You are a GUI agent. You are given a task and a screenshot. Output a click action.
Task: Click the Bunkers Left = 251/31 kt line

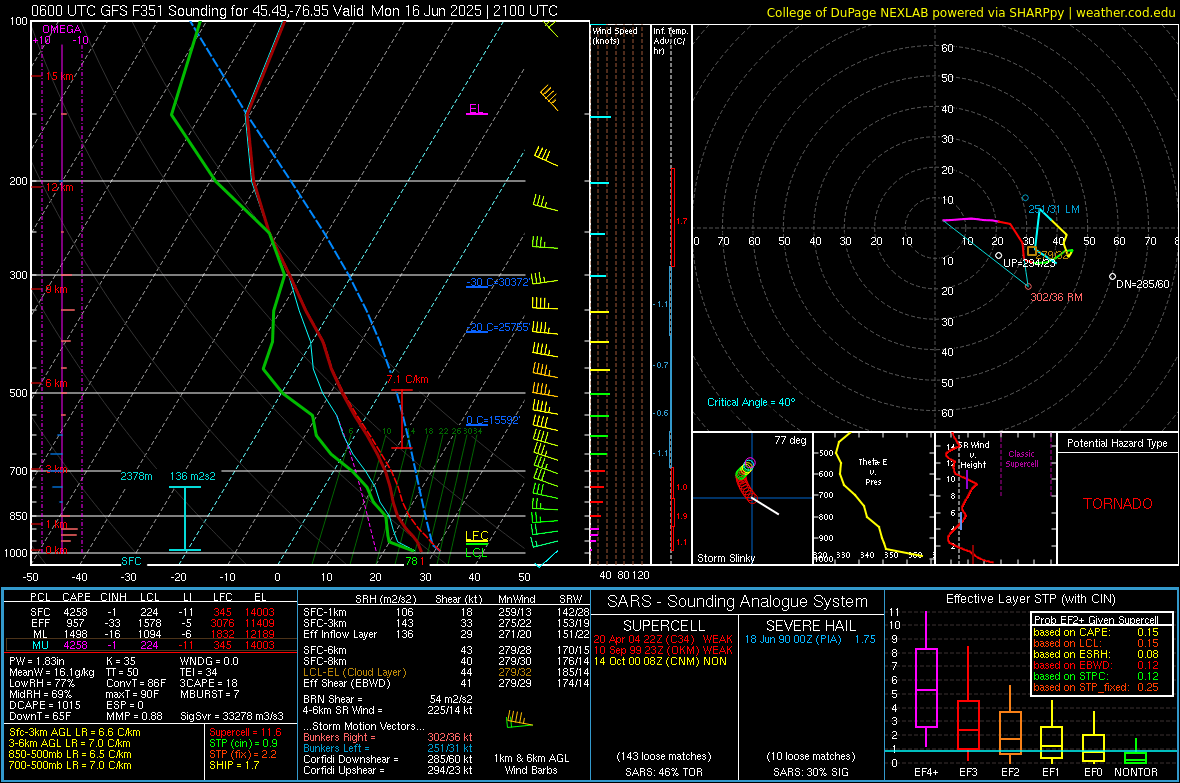point(388,748)
